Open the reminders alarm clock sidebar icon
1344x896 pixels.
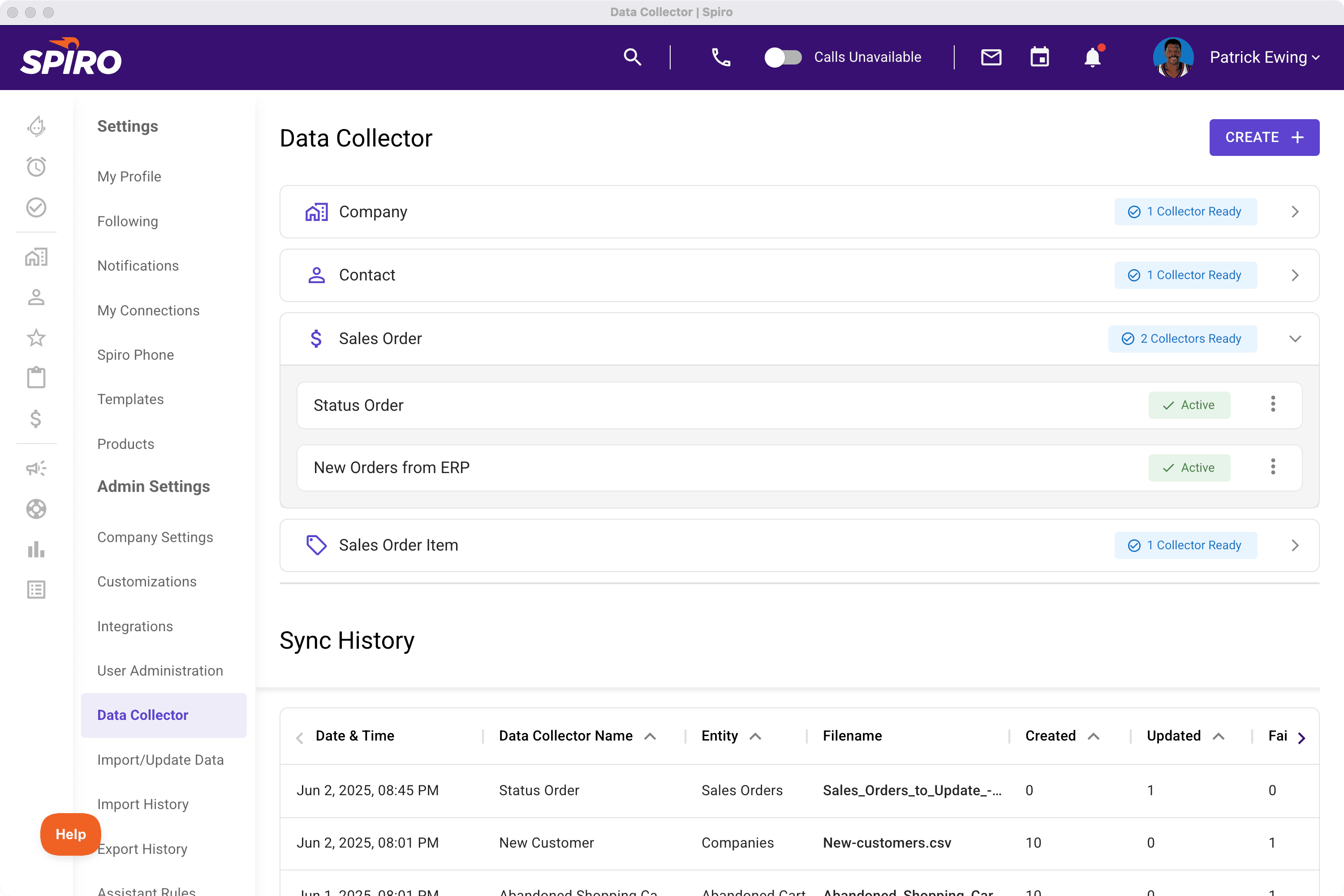pos(36,166)
